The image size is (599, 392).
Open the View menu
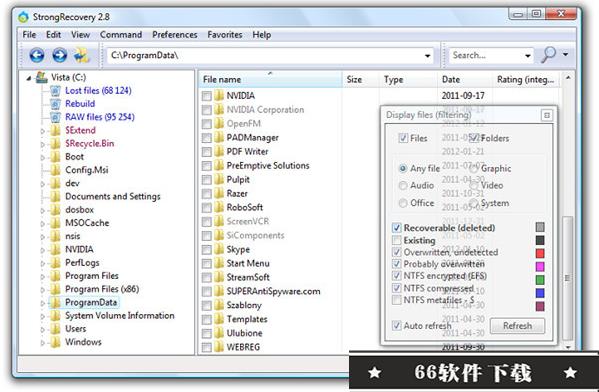[80, 35]
